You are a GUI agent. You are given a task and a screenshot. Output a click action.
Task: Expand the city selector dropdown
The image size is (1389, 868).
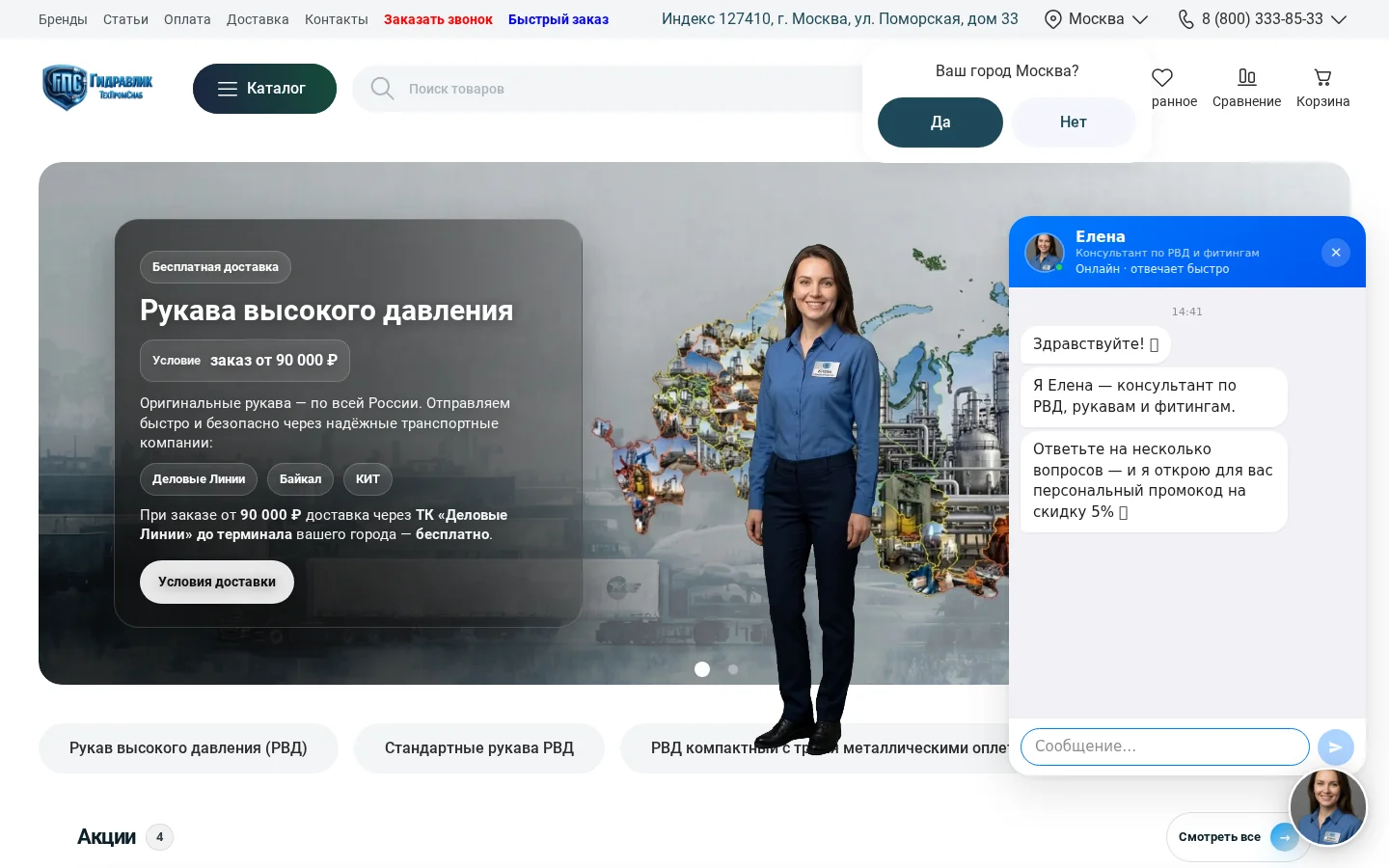(x=1140, y=19)
